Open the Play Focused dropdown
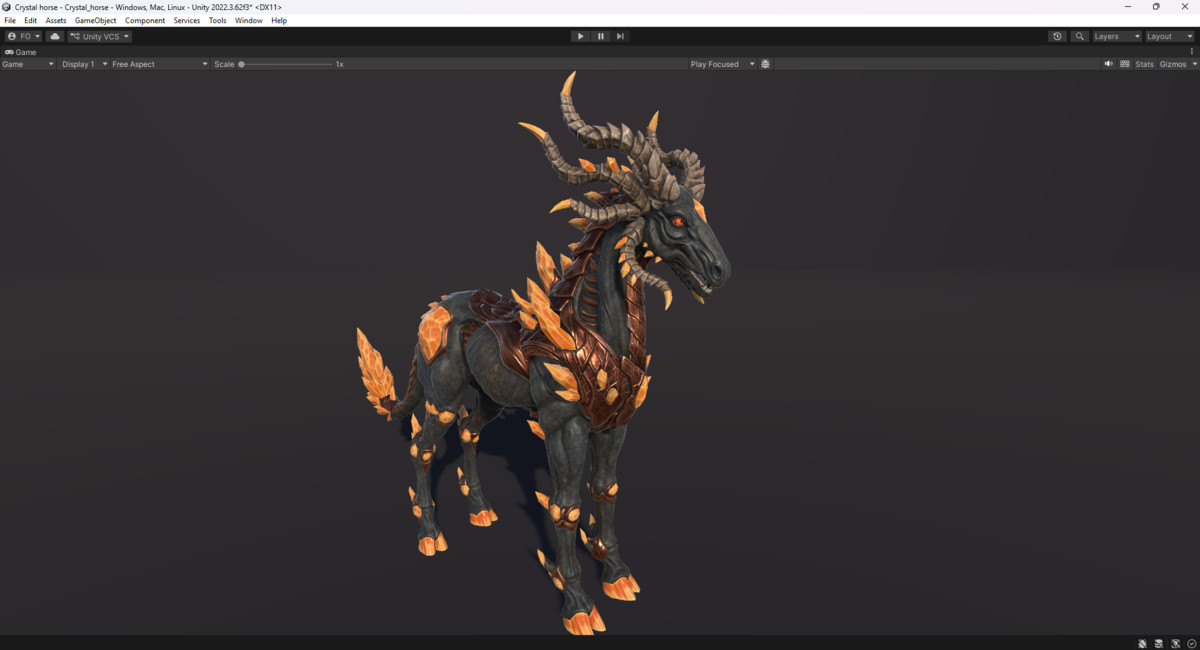Screen dimensions: 1200x650 (x=722, y=64)
